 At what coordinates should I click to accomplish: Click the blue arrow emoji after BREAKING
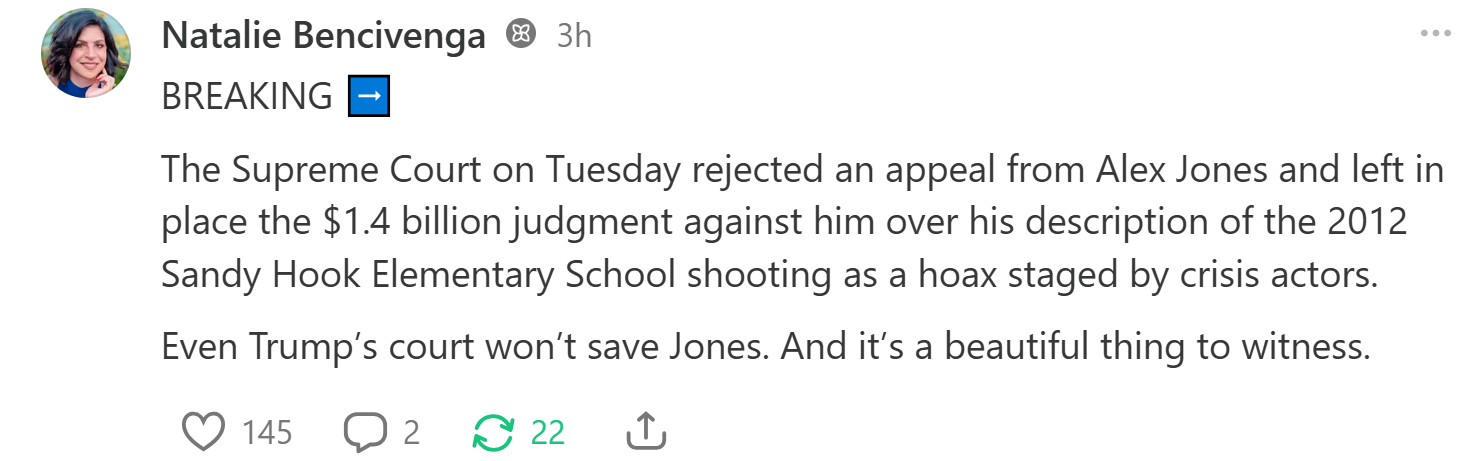click(368, 97)
